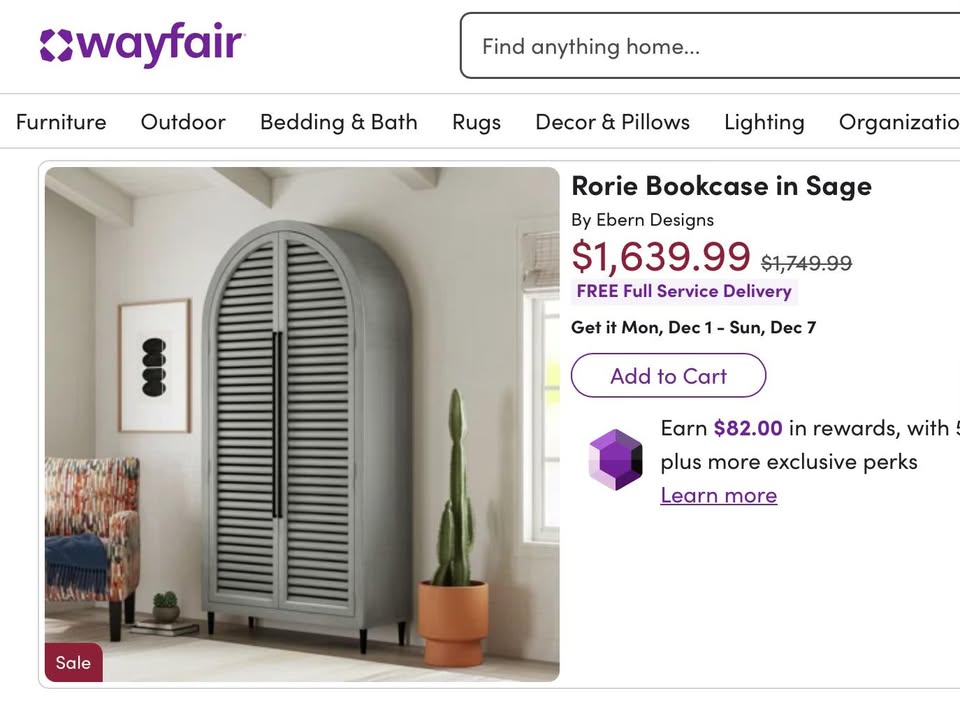Click the FREE Full Service Delivery badge
This screenshot has height=703, width=960.
tap(685, 292)
